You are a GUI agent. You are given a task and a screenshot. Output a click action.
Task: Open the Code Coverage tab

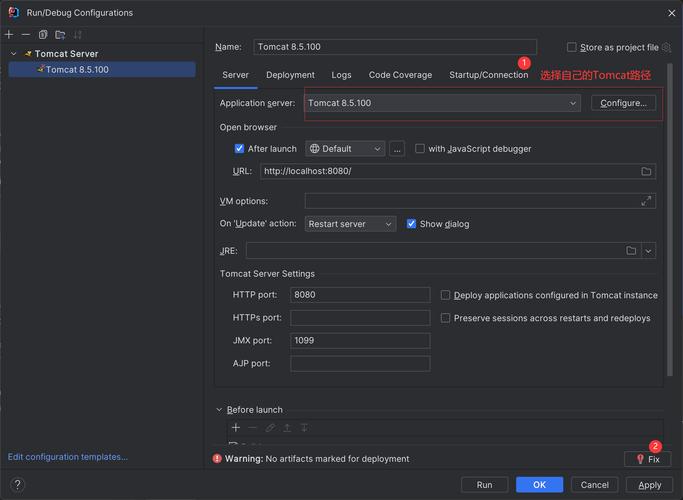click(x=400, y=75)
